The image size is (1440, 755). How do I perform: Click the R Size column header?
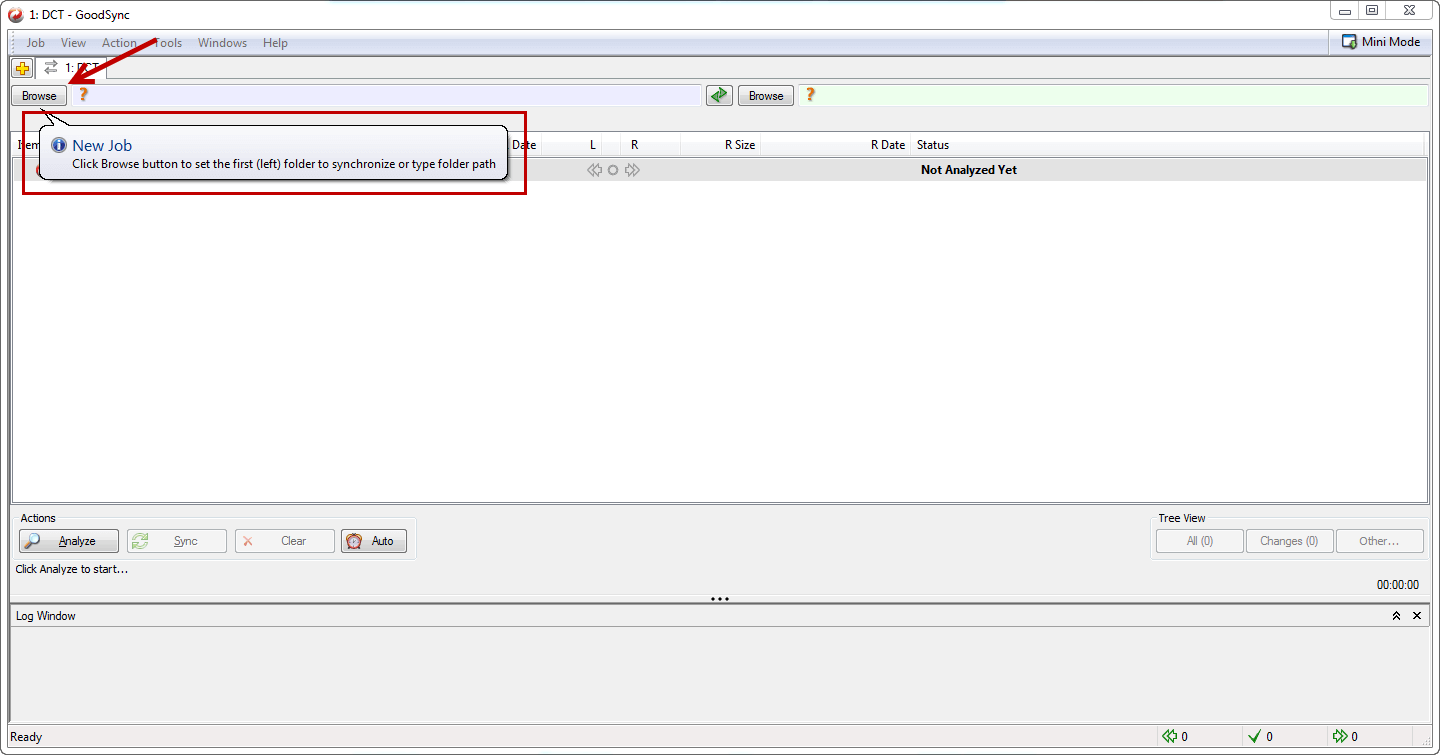[721, 145]
